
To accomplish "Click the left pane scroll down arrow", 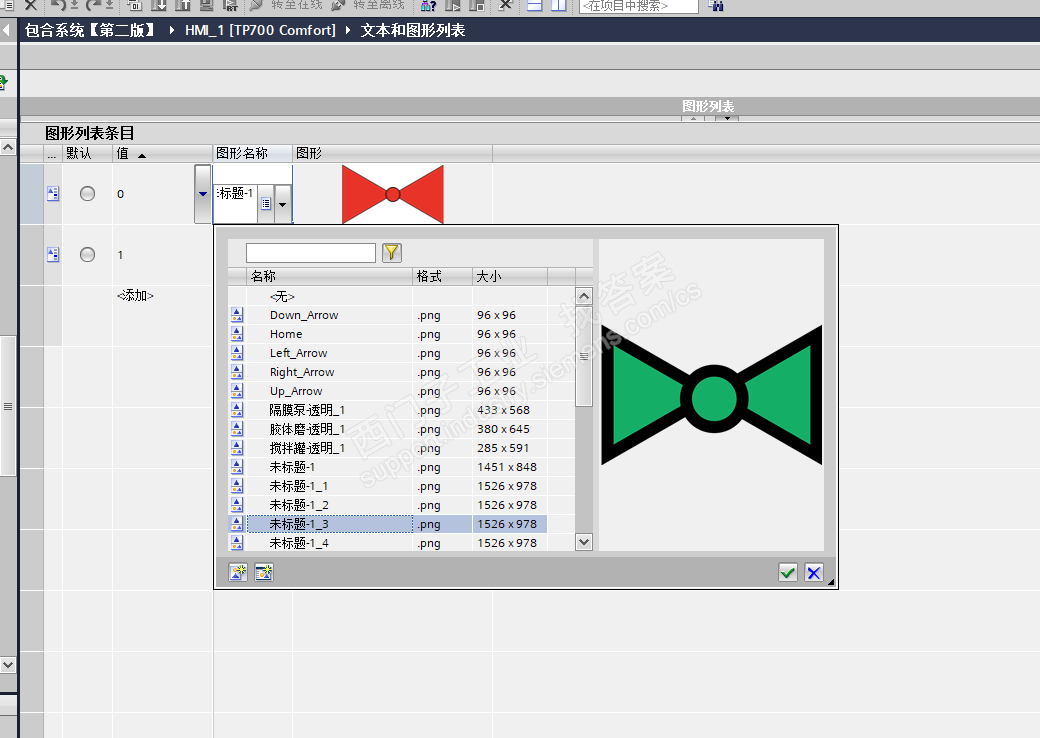I will point(8,664).
